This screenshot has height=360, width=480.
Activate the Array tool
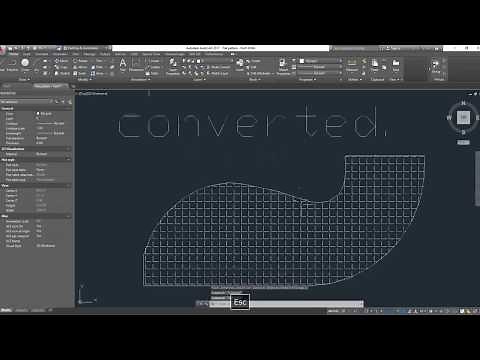99,73
